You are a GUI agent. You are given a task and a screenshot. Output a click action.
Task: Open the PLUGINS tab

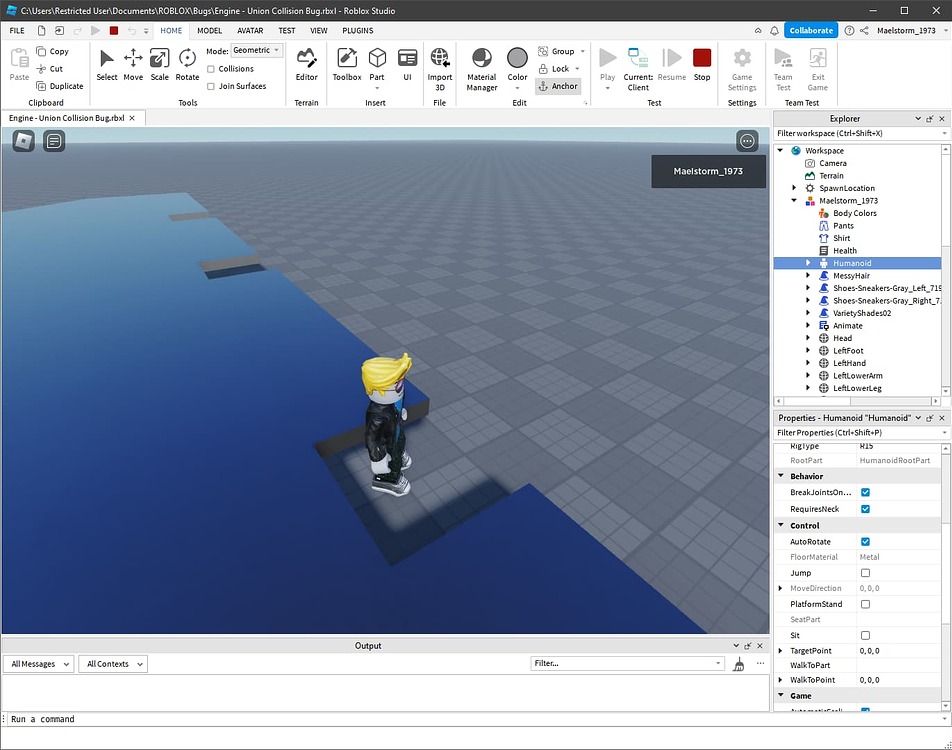pyautogui.click(x=357, y=30)
